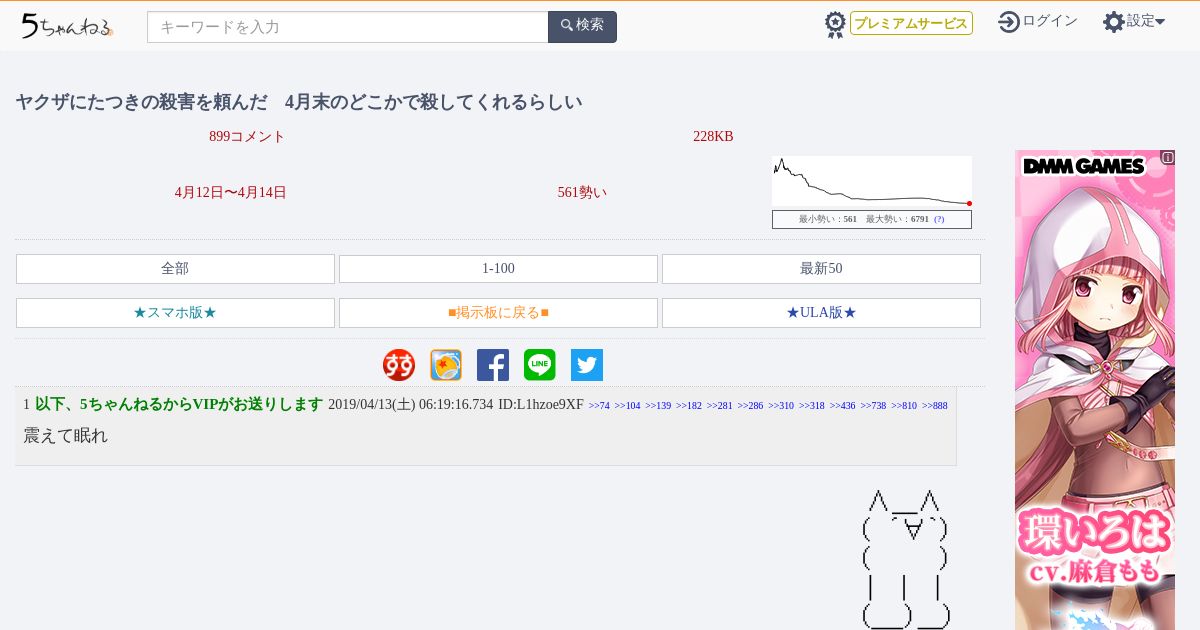Click poster name 以下、5ちゃんねるからVIPがお送りします
The height and width of the screenshot is (630, 1200).
click(x=179, y=405)
